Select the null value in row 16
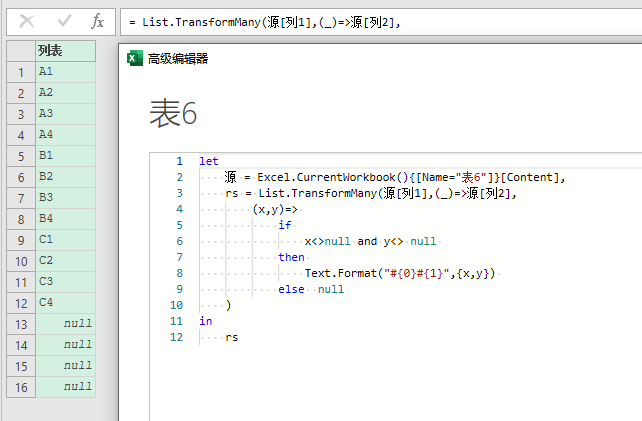This screenshot has height=421, width=642. [x=66, y=387]
